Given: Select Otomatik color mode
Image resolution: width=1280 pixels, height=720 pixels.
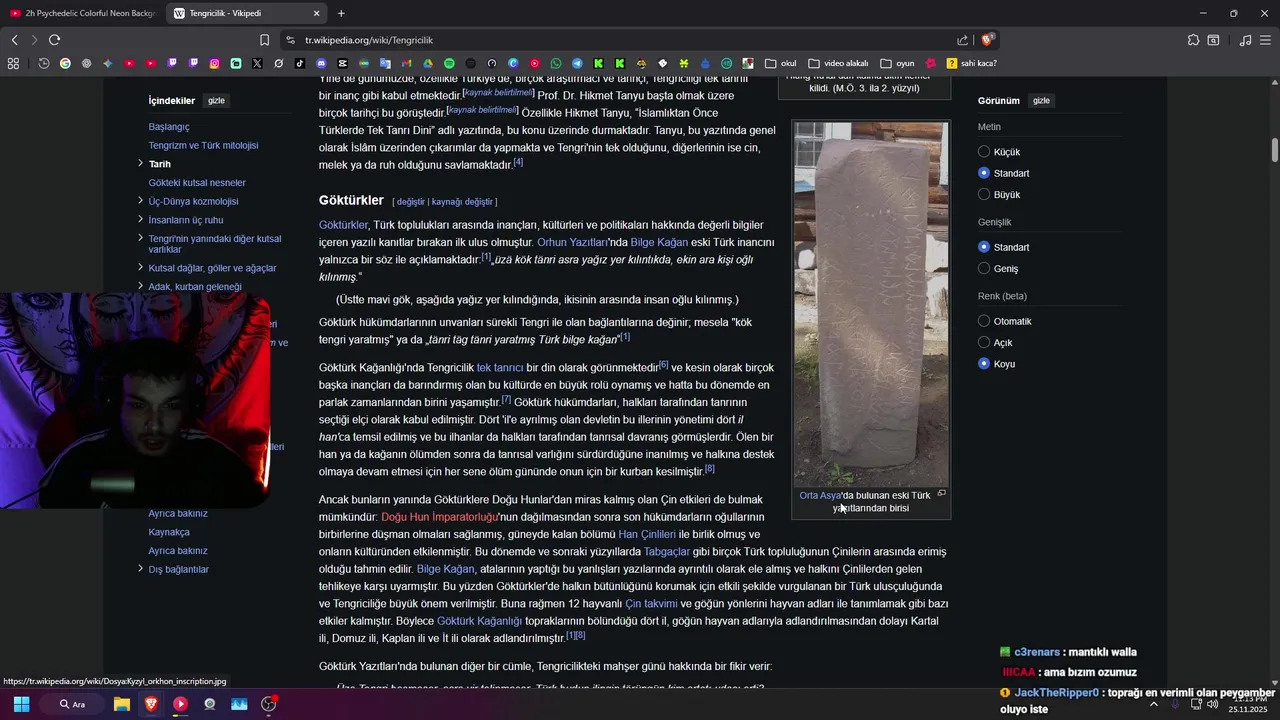Looking at the screenshot, I should [x=984, y=321].
